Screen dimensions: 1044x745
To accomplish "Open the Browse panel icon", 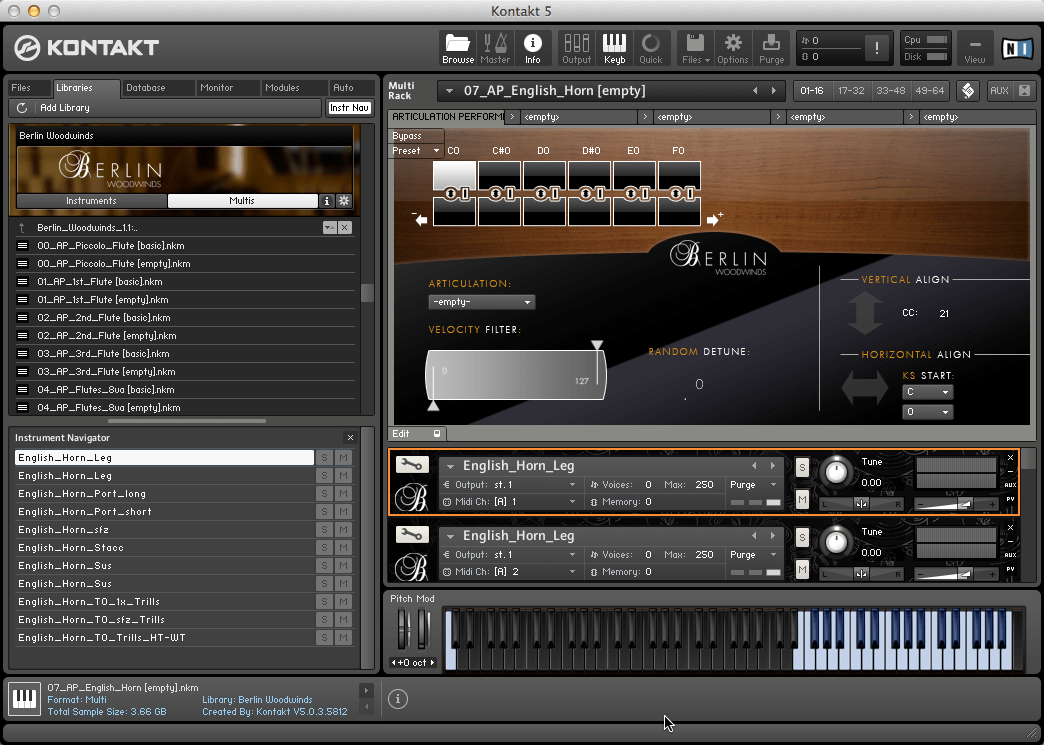I will click(457, 47).
